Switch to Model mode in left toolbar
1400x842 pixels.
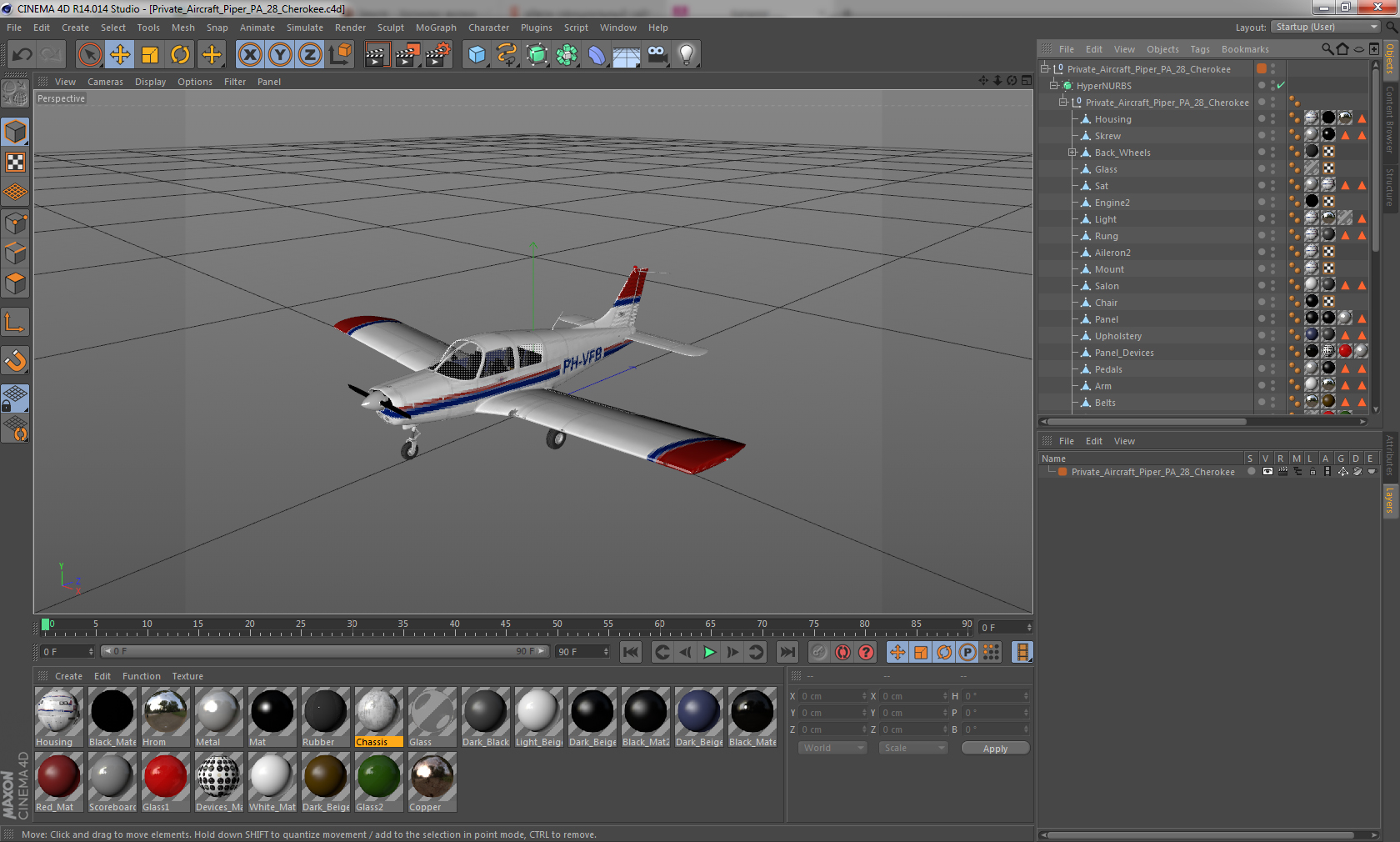pos(16,132)
